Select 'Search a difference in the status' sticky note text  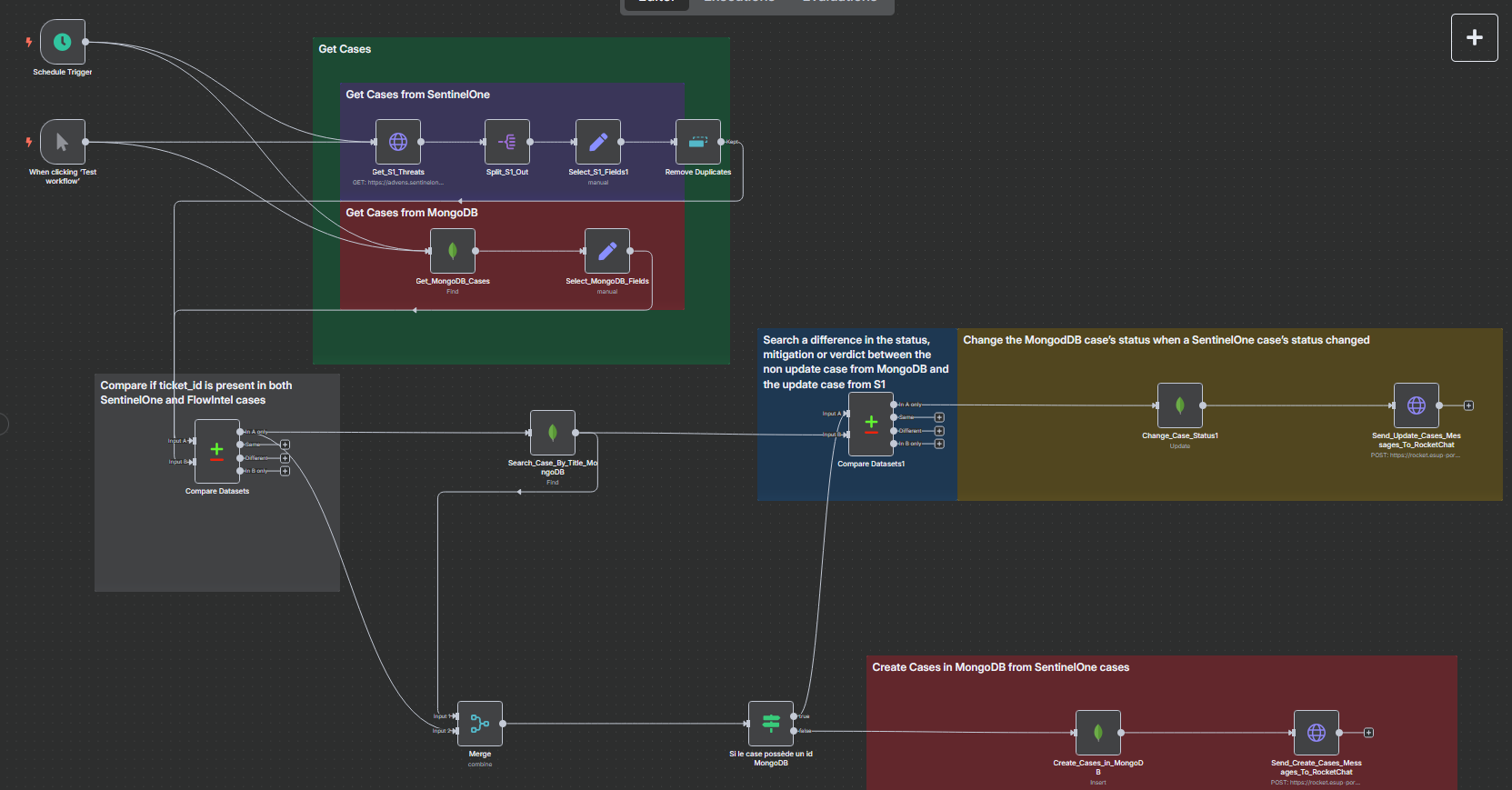(856, 362)
